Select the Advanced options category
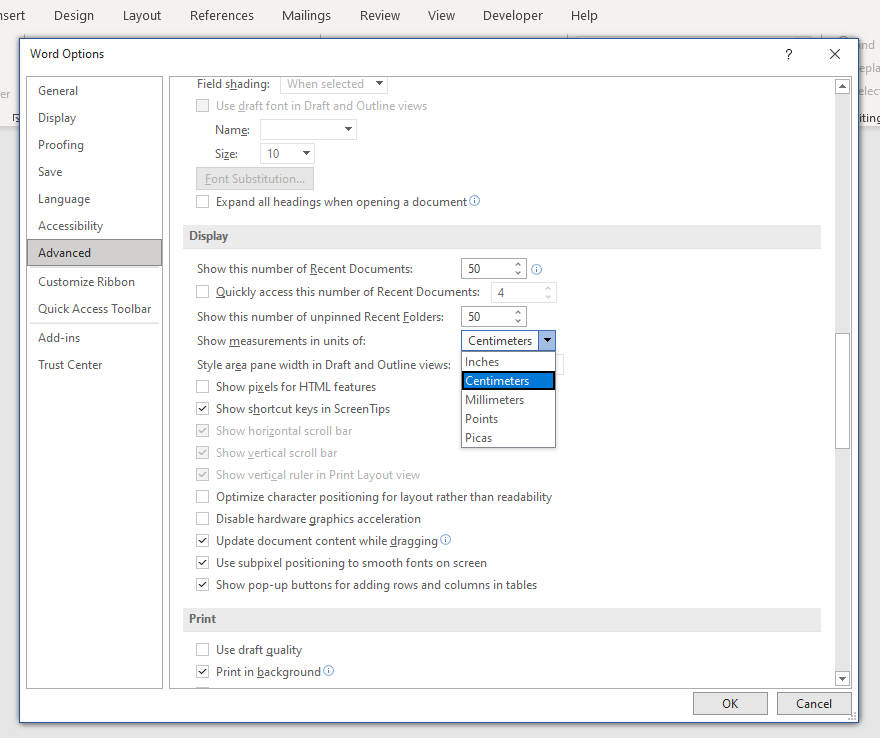The width and height of the screenshot is (880, 738). coord(94,253)
